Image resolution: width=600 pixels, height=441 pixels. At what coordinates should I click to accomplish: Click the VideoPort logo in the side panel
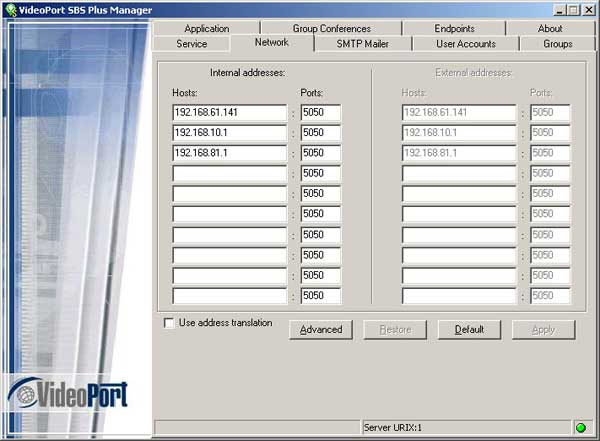[68, 394]
